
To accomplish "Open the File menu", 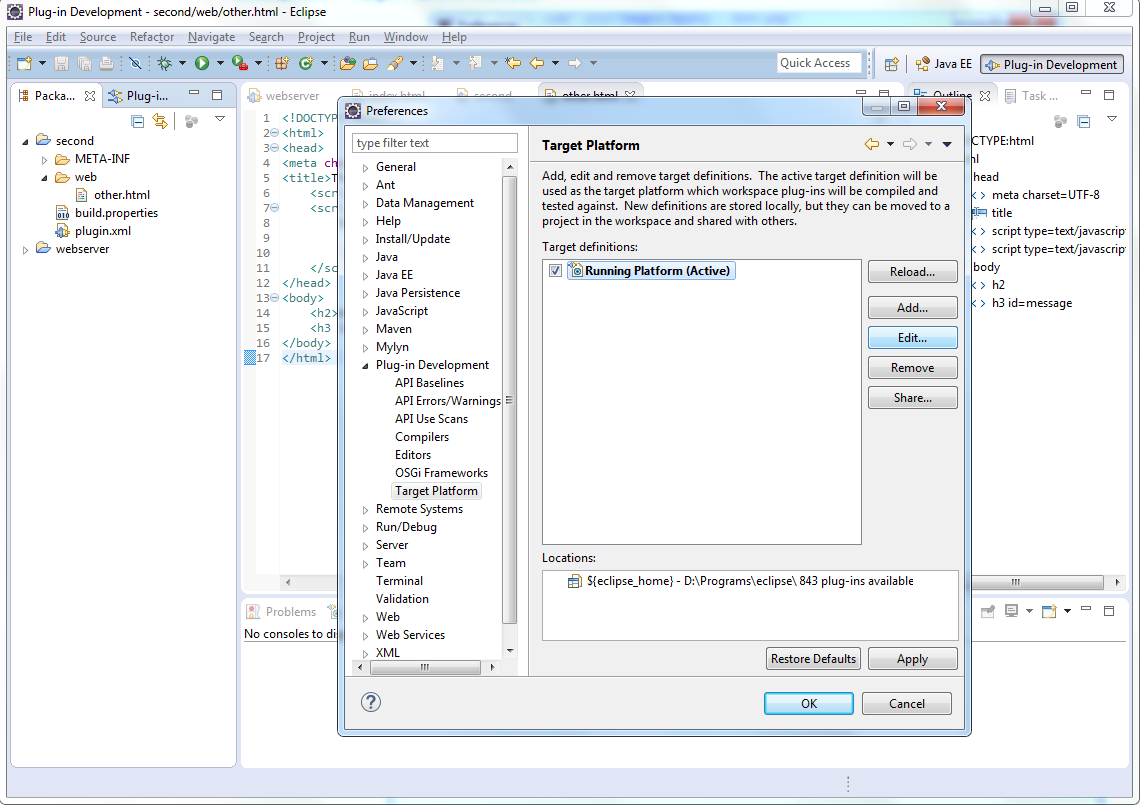I will tap(23, 36).
